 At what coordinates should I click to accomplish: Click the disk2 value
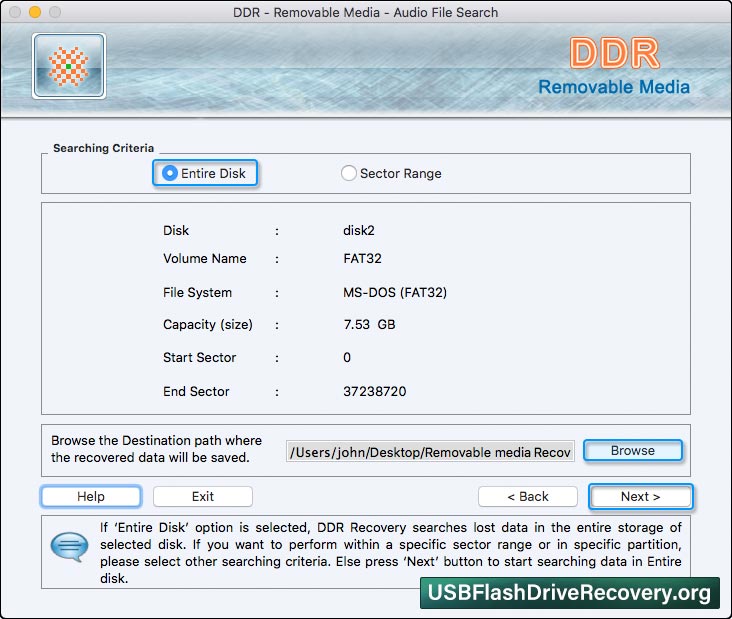[359, 231]
